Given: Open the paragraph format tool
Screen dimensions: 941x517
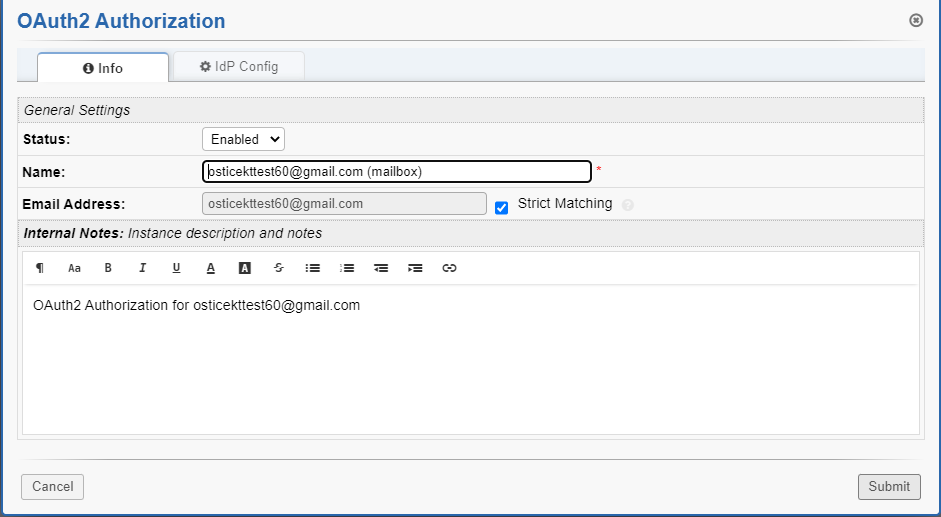Looking at the screenshot, I should [x=40, y=268].
